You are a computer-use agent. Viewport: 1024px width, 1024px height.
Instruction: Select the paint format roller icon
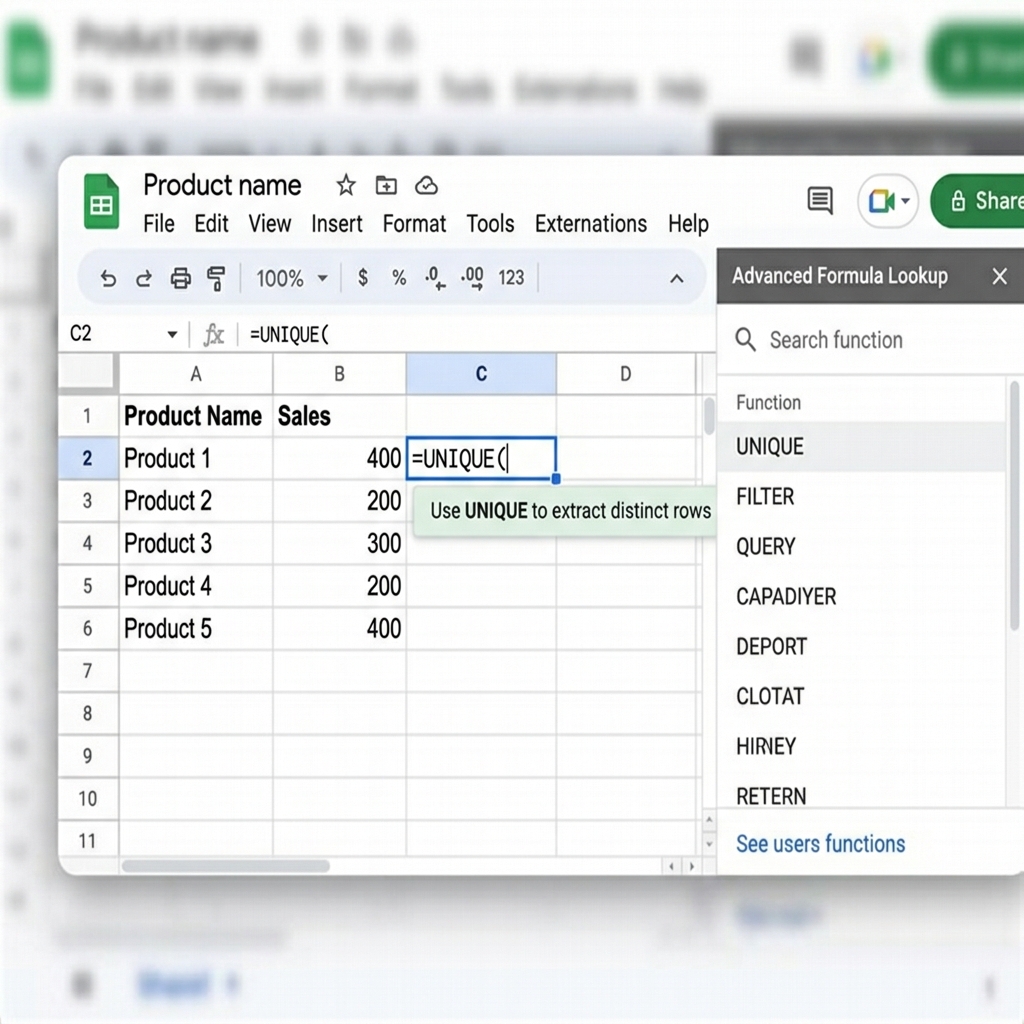(216, 279)
